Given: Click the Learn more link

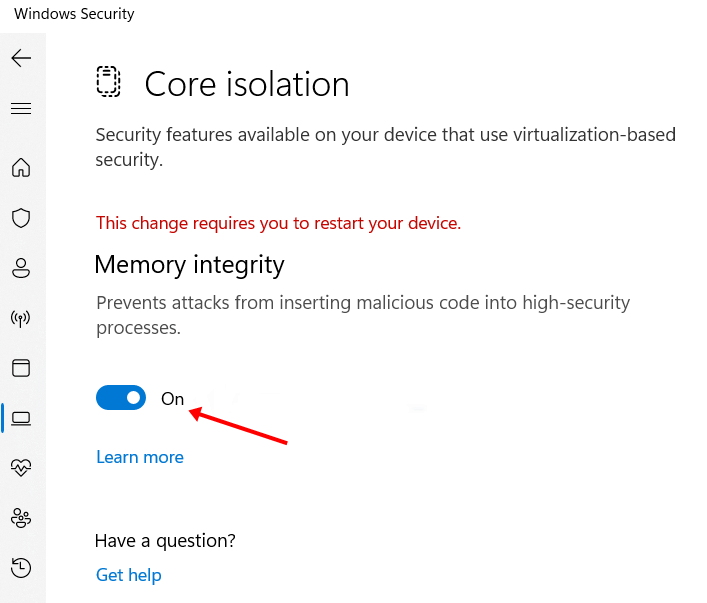Looking at the screenshot, I should 140,457.
